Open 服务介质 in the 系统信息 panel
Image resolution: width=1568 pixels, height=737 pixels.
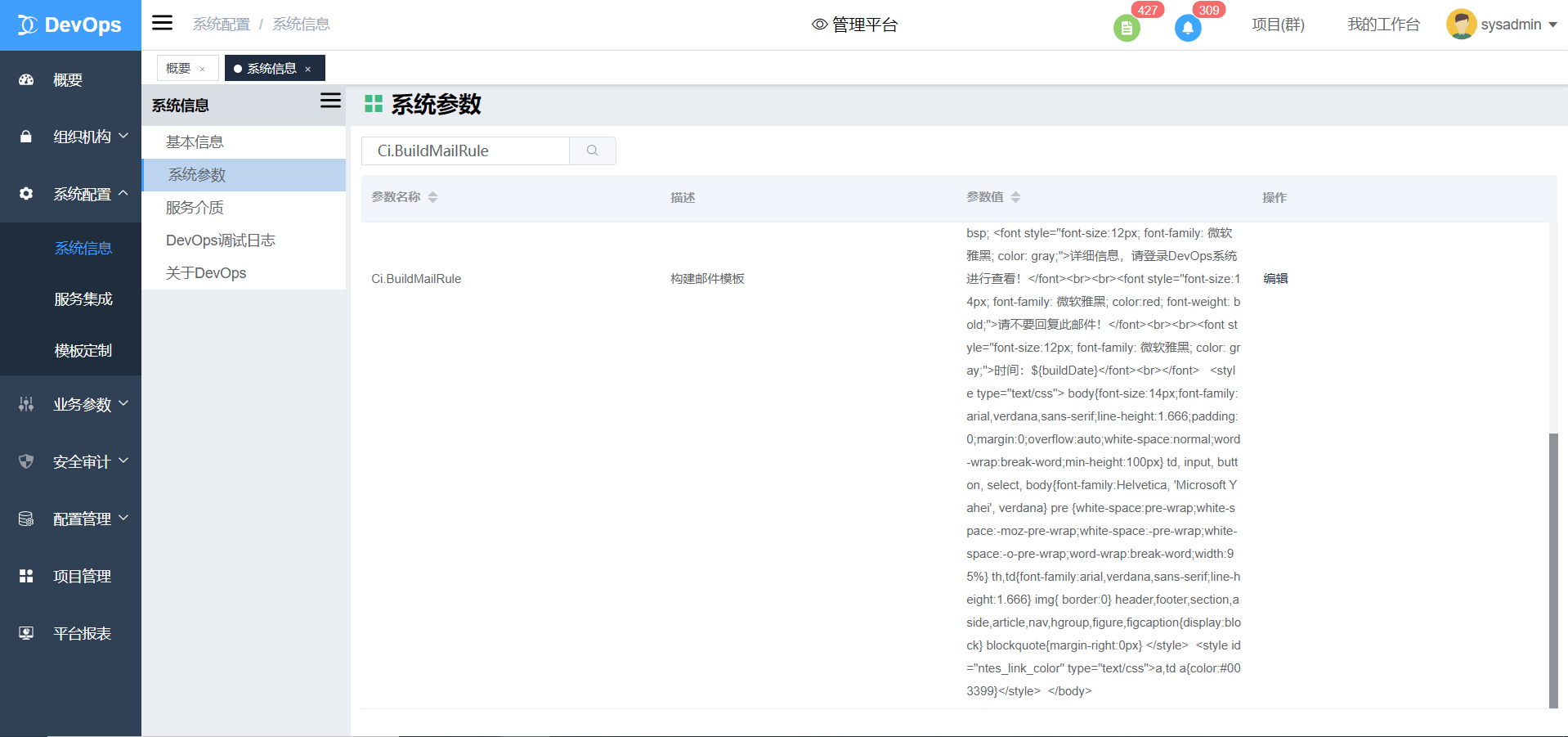(244, 208)
